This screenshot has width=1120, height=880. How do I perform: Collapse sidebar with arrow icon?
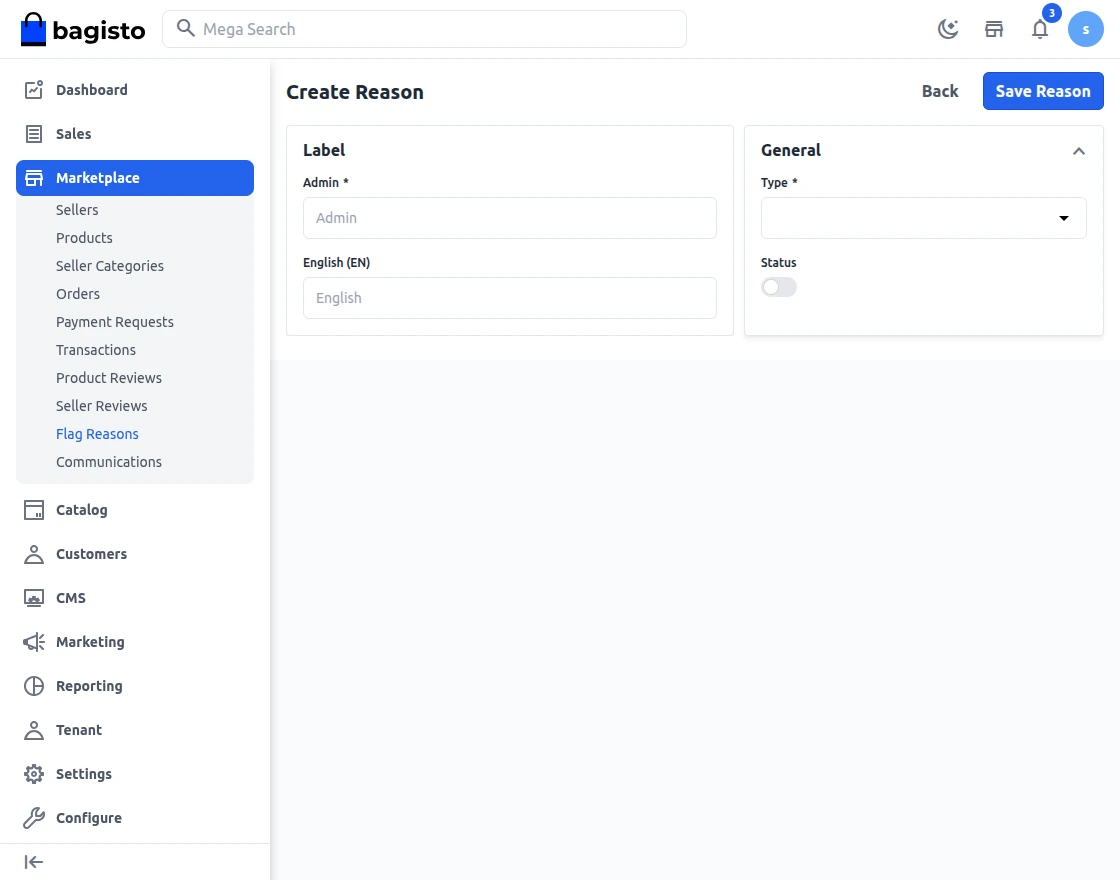click(34, 862)
